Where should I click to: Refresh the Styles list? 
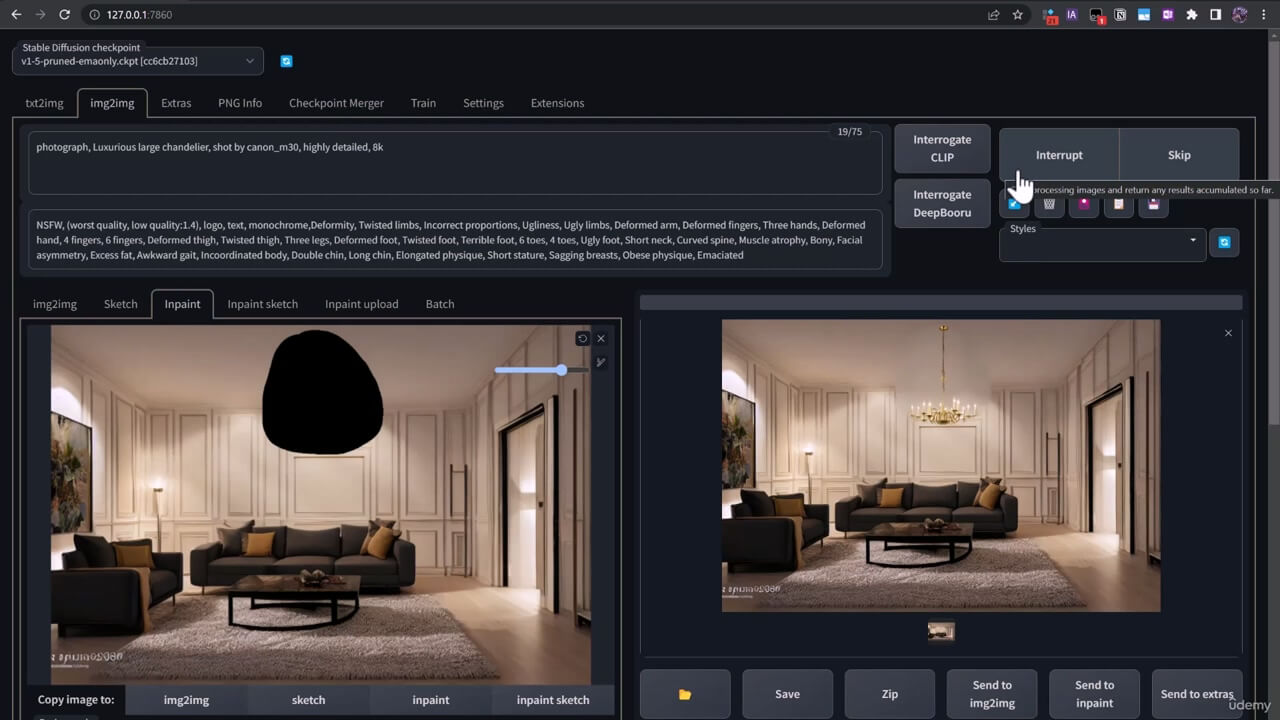[1224, 242]
